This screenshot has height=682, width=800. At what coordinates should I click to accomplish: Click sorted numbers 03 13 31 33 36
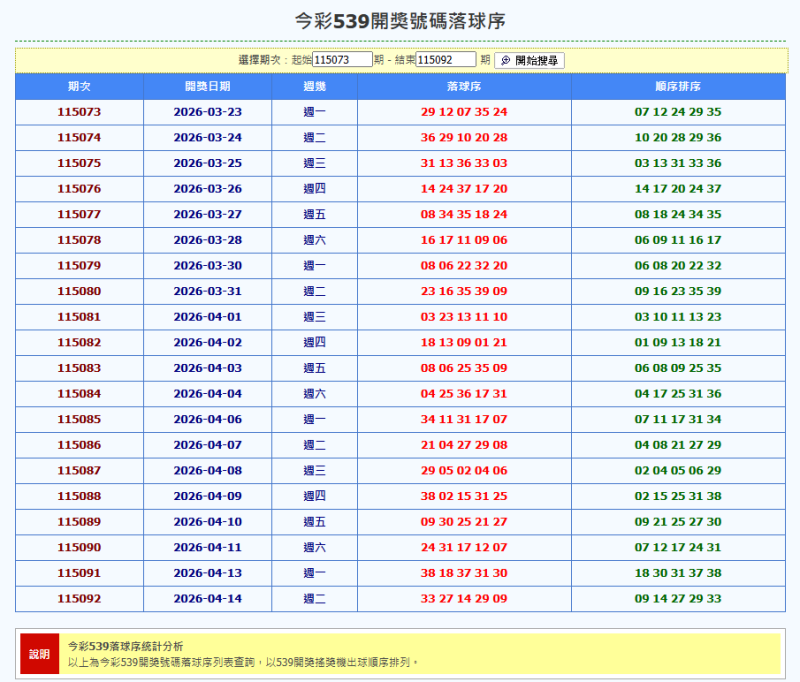click(x=678, y=163)
